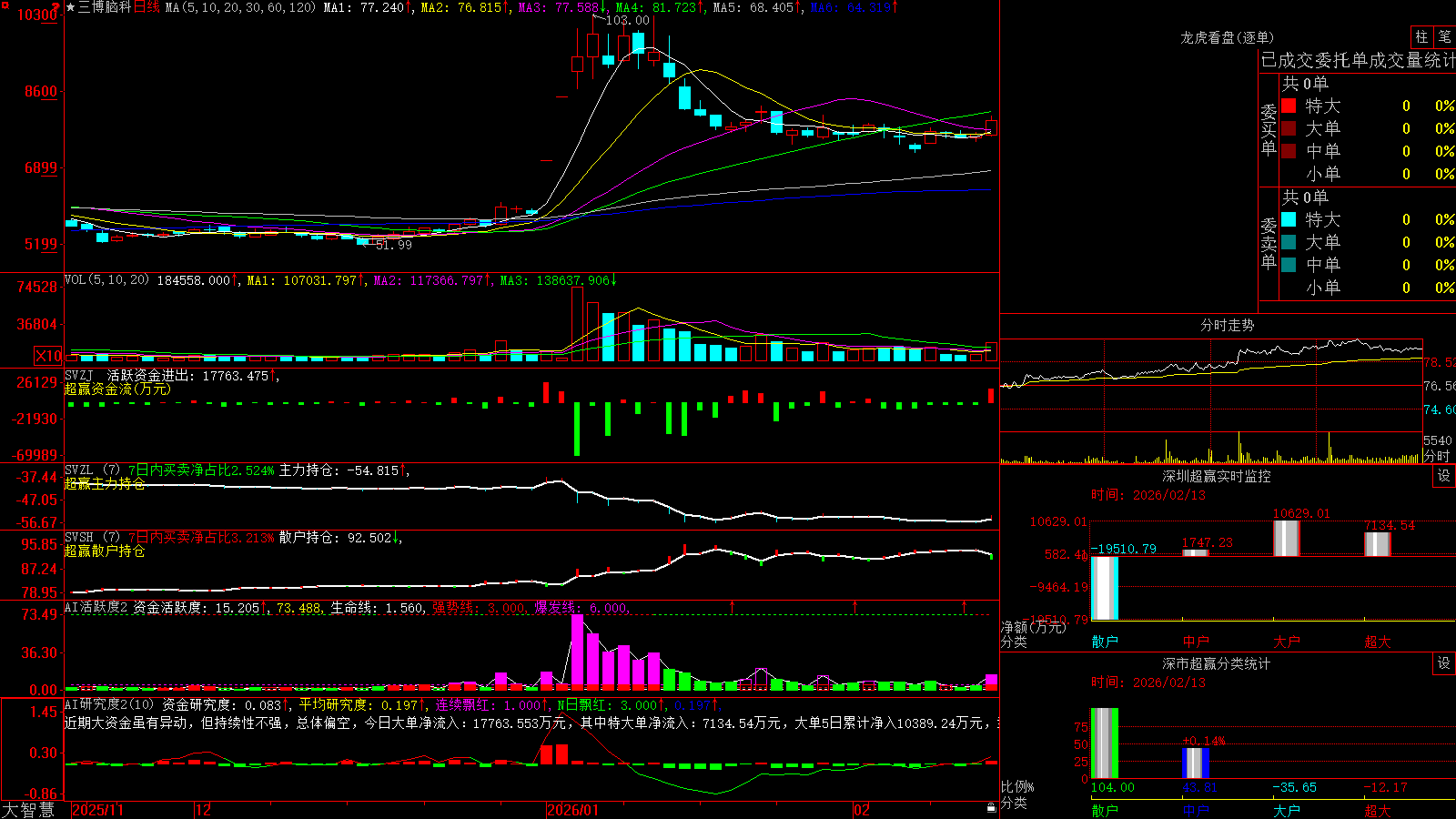Click the 强势线: 3.000 label
The height and width of the screenshot is (819, 1456).
tap(480, 607)
